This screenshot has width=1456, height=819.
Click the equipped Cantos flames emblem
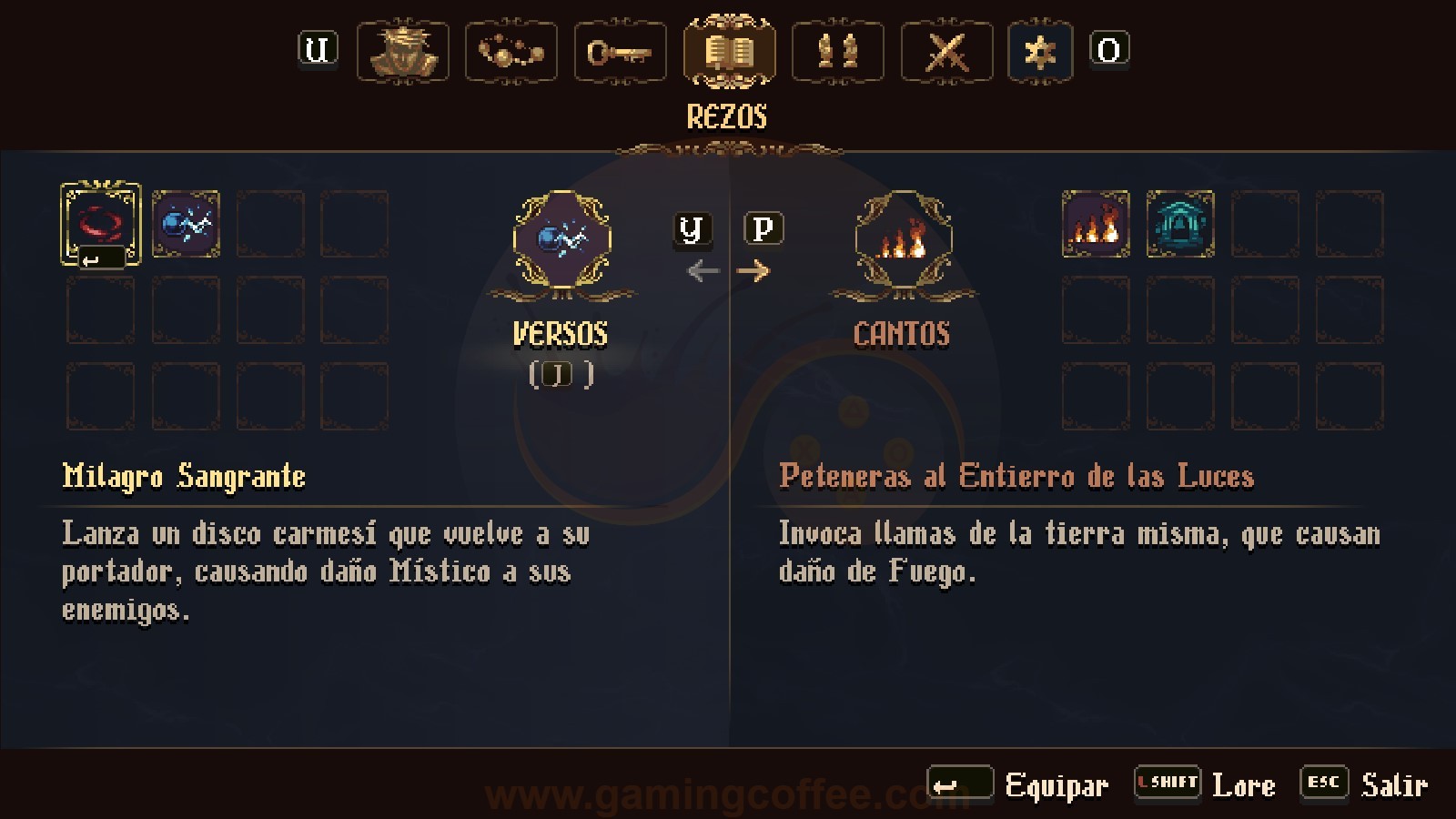click(x=904, y=239)
